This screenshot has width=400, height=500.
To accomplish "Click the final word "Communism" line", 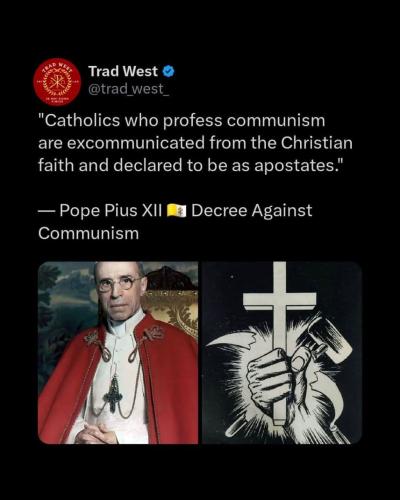I will 88,233.
